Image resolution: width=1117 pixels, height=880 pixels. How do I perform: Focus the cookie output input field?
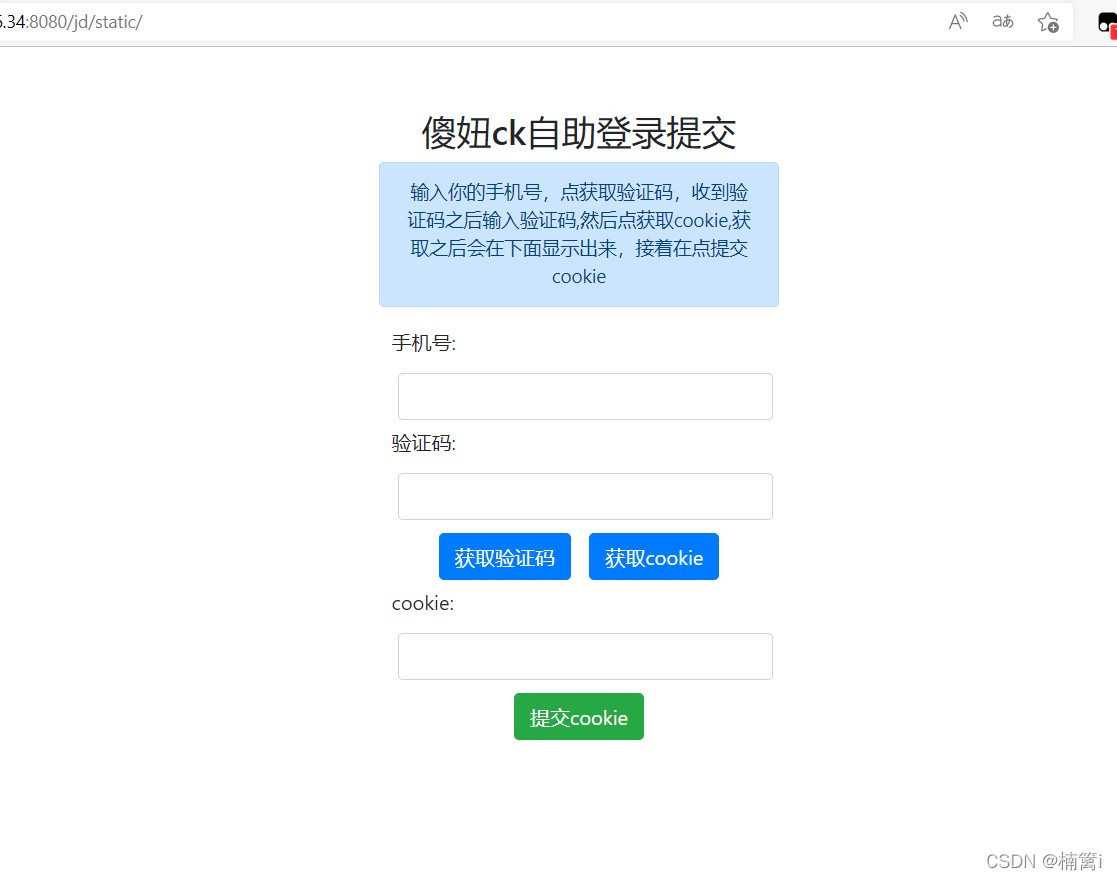click(585, 656)
